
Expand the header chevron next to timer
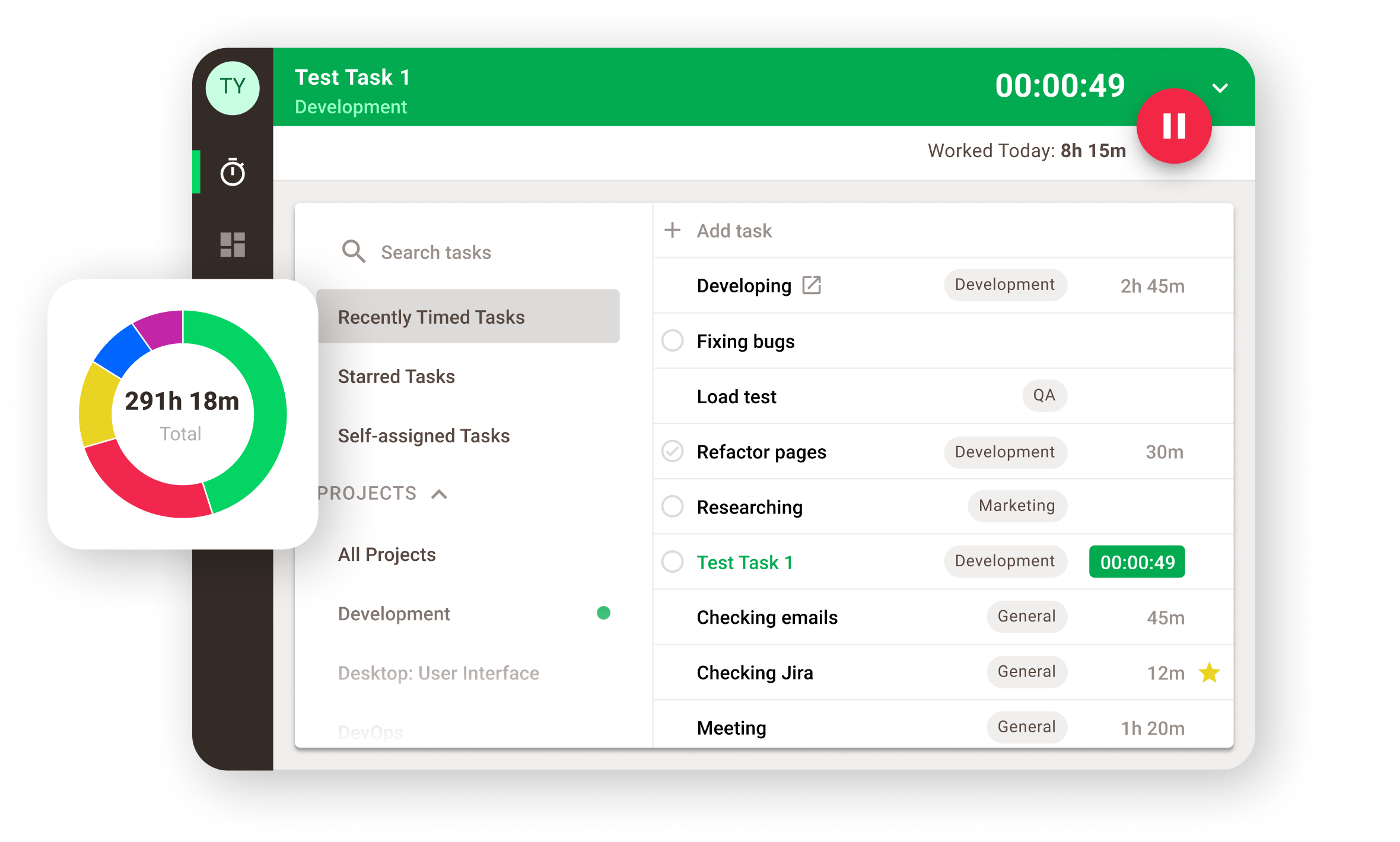[x=1220, y=88]
